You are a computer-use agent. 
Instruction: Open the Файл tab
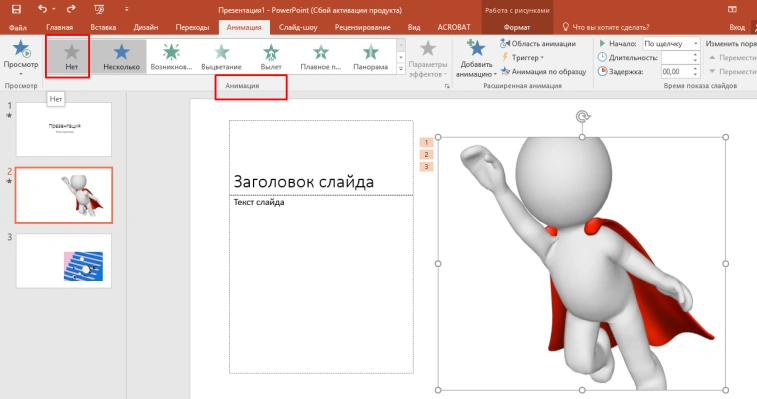pyautogui.click(x=18, y=27)
